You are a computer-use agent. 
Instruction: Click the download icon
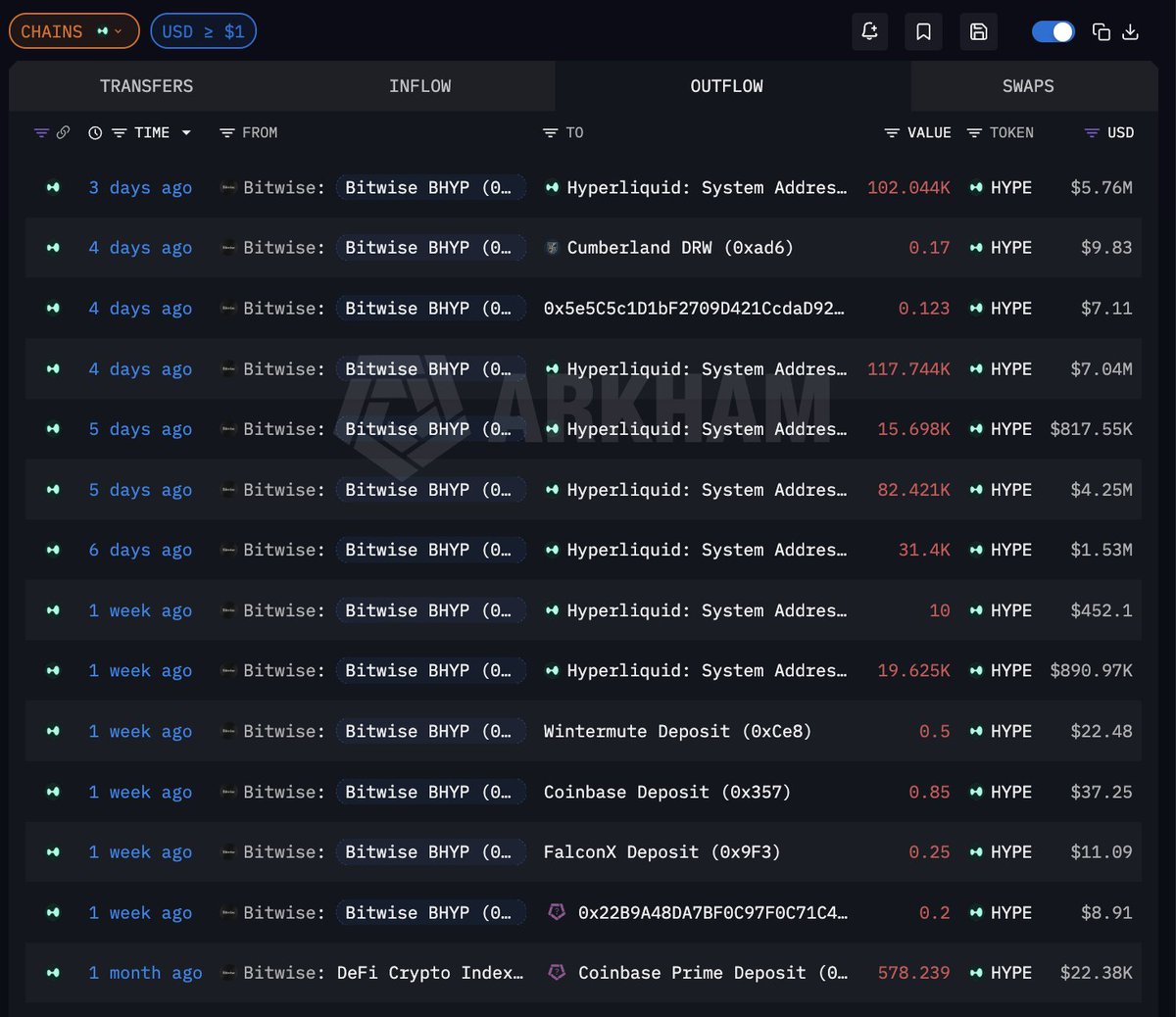pyautogui.click(x=1130, y=31)
